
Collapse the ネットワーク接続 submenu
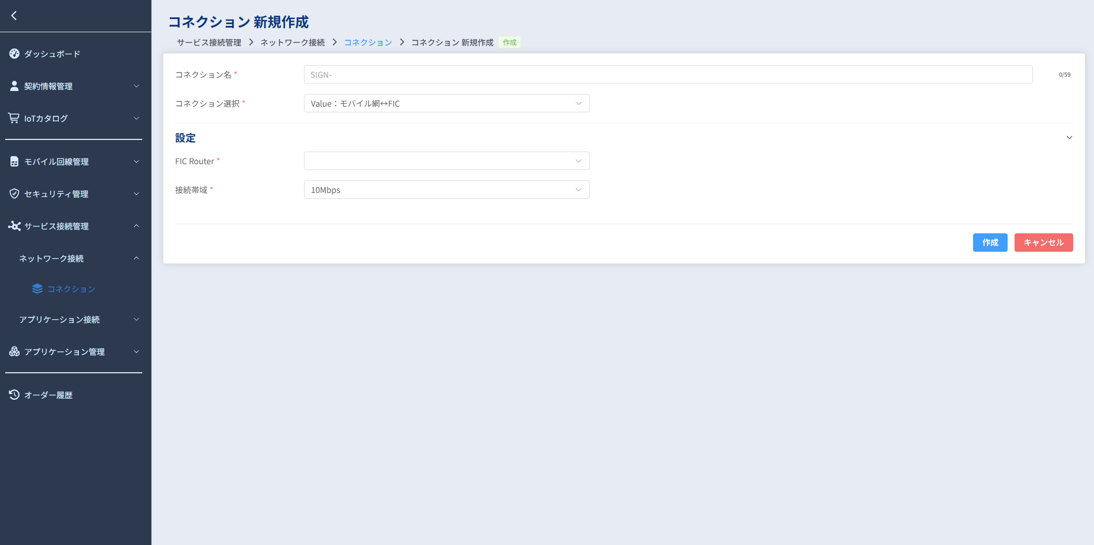tap(136, 259)
